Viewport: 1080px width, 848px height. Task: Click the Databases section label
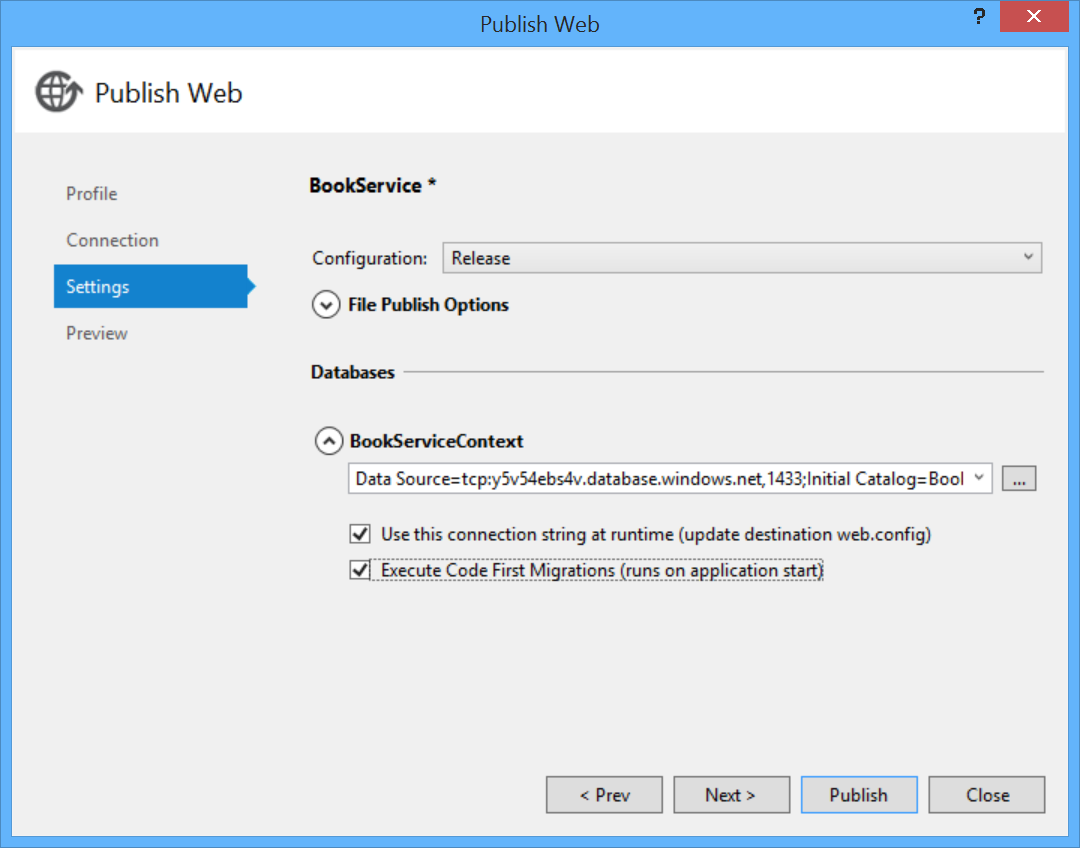point(353,372)
